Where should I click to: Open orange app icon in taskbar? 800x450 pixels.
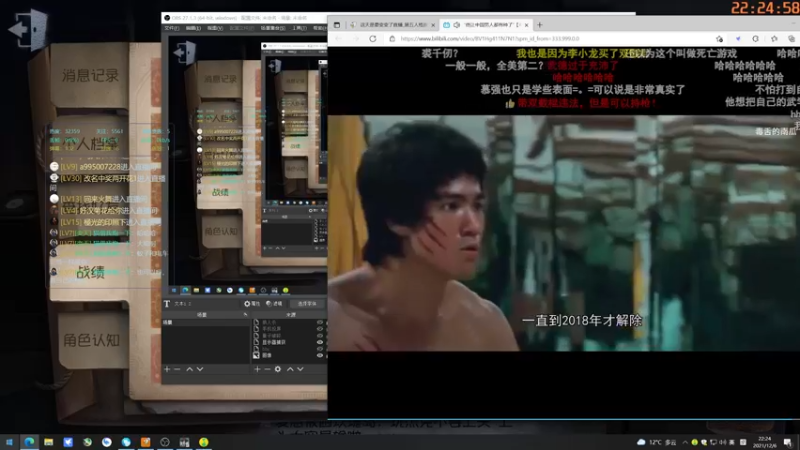[145, 442]
